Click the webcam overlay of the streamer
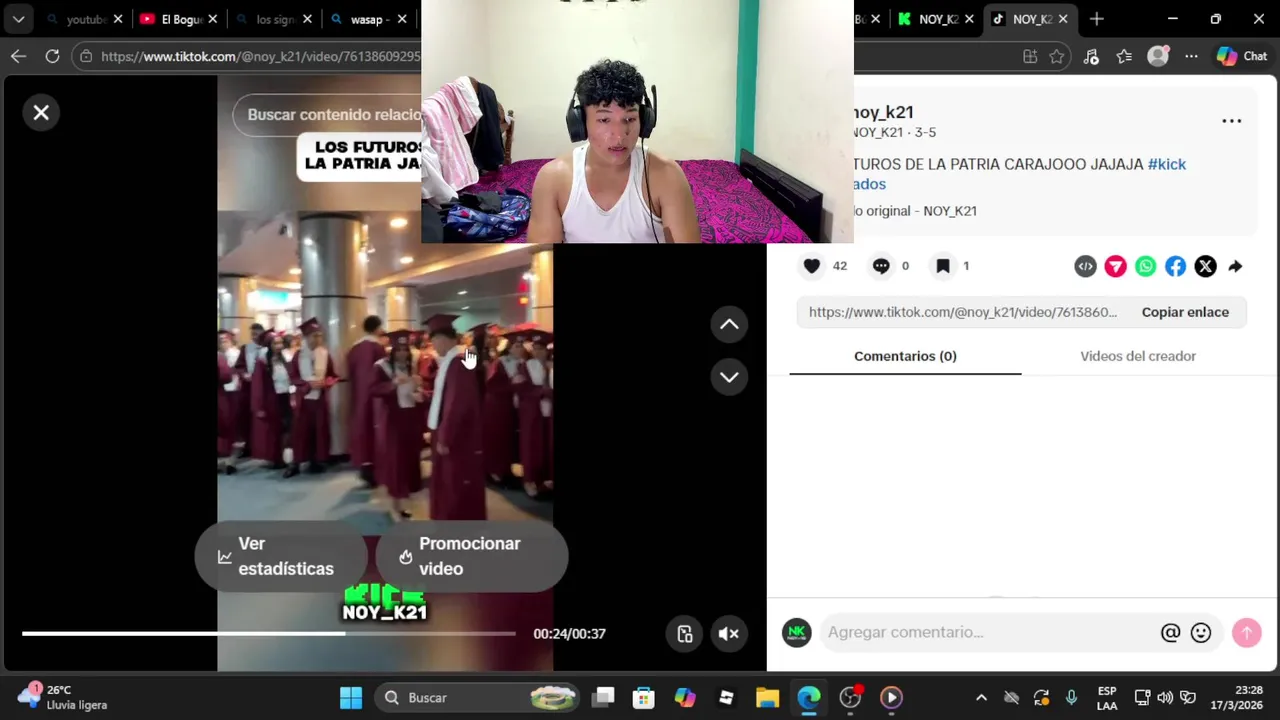The image size is (1280, 720). 637,122
